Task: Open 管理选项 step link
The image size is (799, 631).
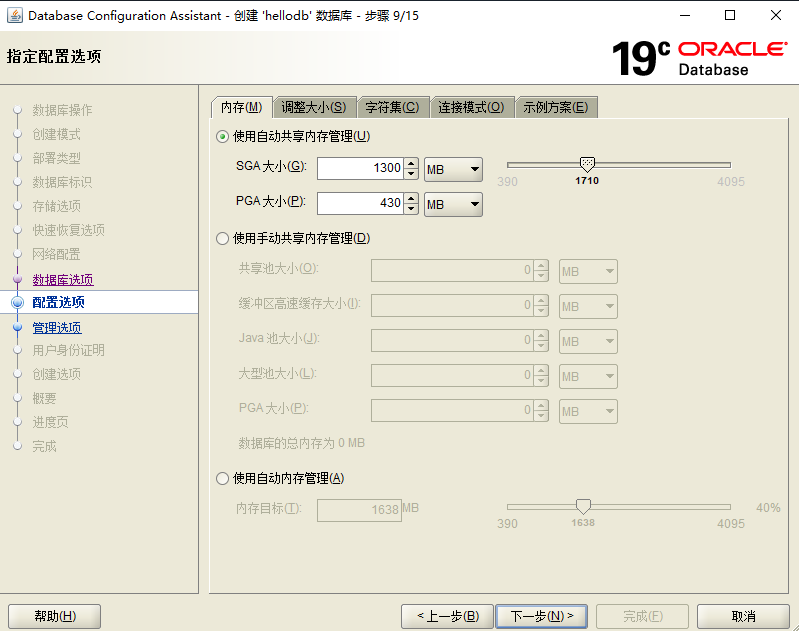Action: click(x=57, y=327)
